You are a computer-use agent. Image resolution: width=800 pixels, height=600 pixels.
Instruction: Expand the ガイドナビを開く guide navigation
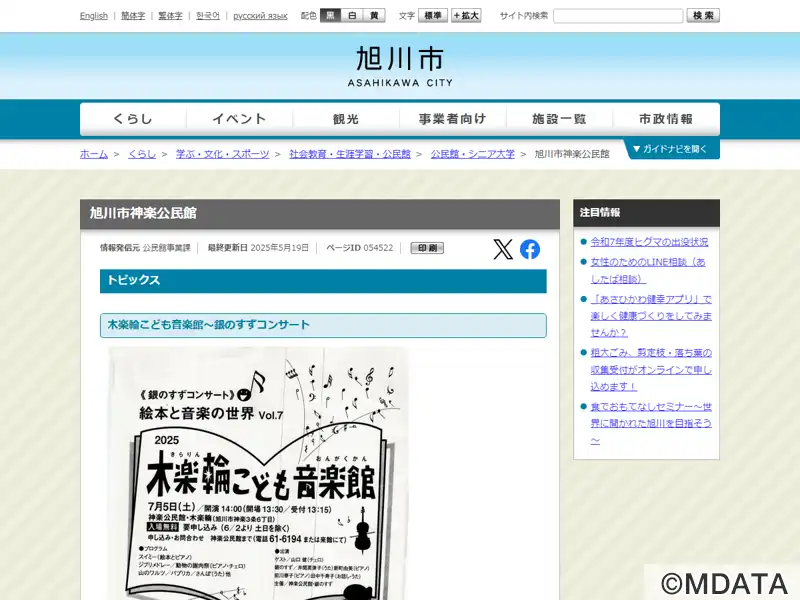tap(671, 149)
